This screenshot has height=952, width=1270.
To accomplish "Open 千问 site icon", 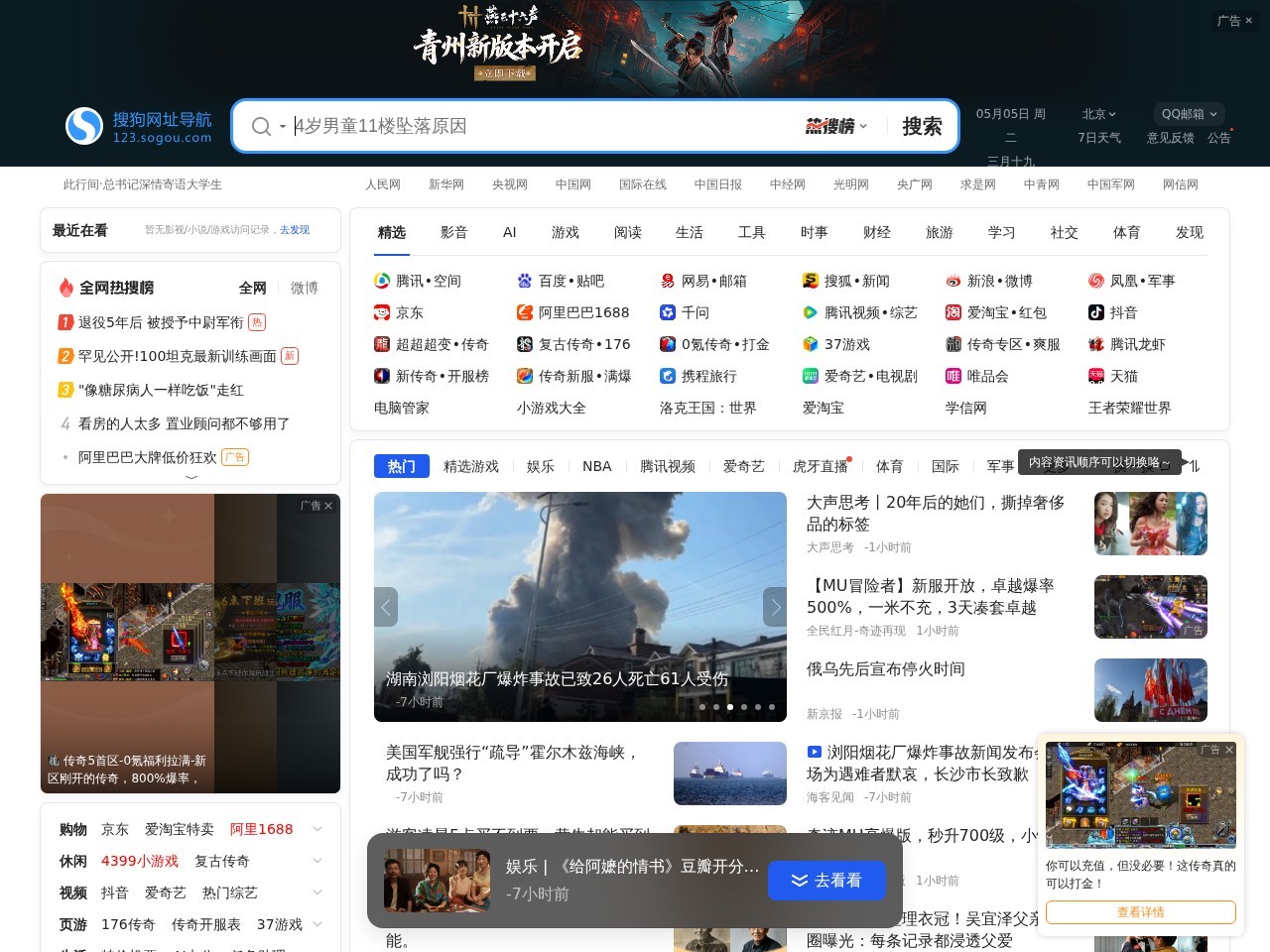I will pos(668,312).
